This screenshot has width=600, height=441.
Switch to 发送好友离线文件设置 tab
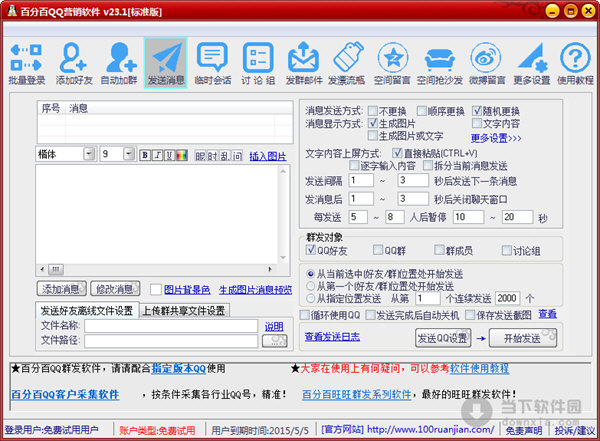[87, 310]
